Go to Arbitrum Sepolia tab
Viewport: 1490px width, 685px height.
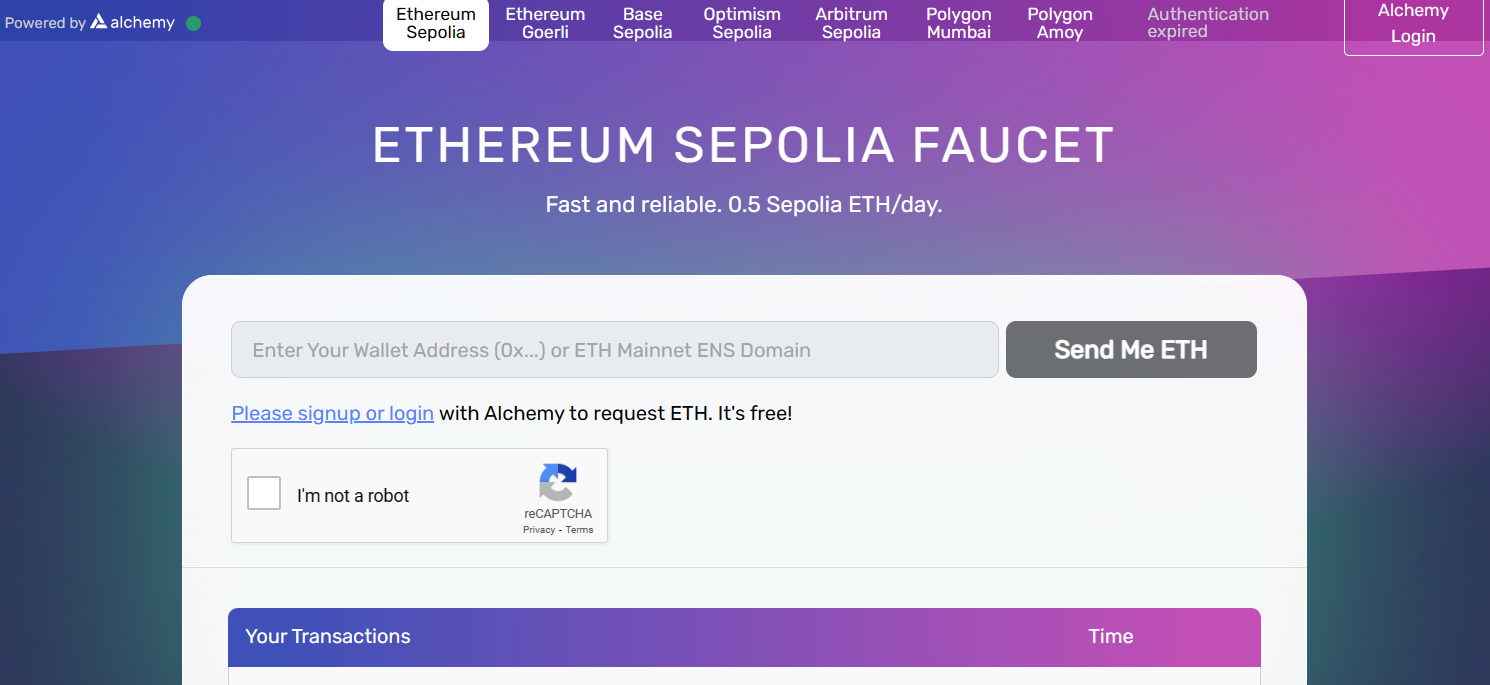tap(851, 23)
